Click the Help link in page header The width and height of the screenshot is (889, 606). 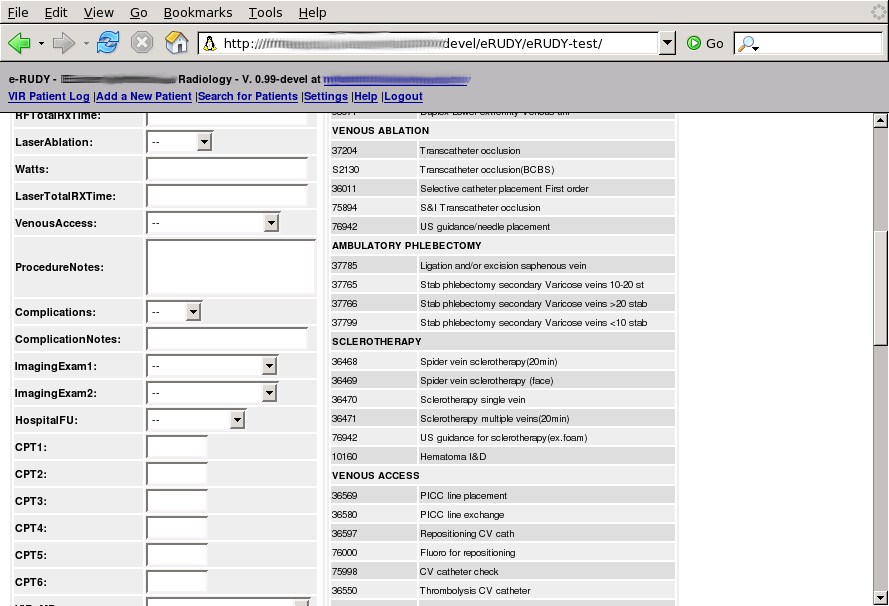click(x=366, y=96)
